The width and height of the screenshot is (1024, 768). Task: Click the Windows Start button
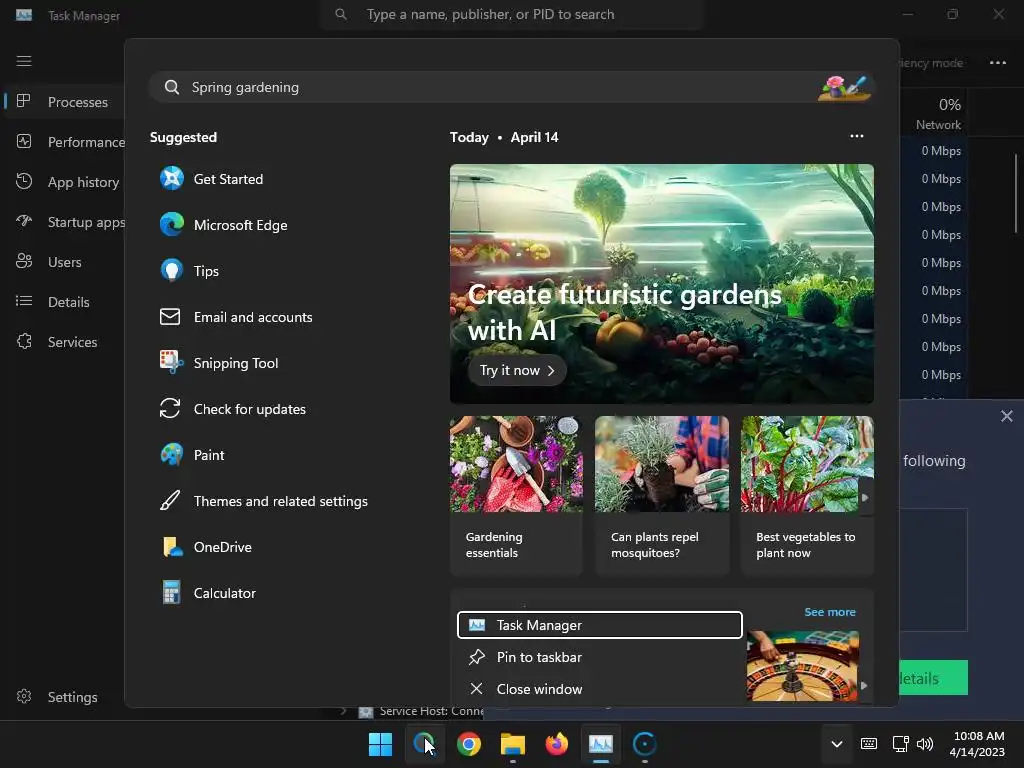tap(380, 744)
